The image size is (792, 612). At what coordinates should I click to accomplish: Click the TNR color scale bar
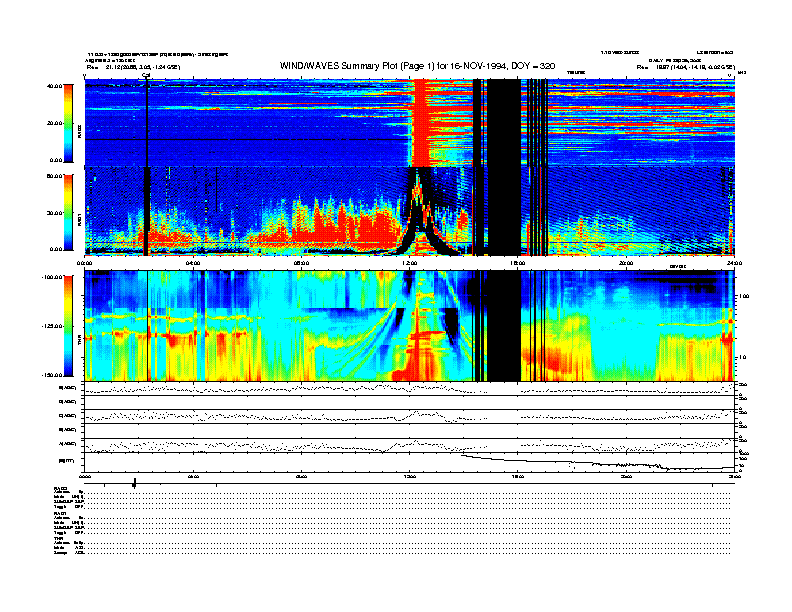click(x=68, y=326)
